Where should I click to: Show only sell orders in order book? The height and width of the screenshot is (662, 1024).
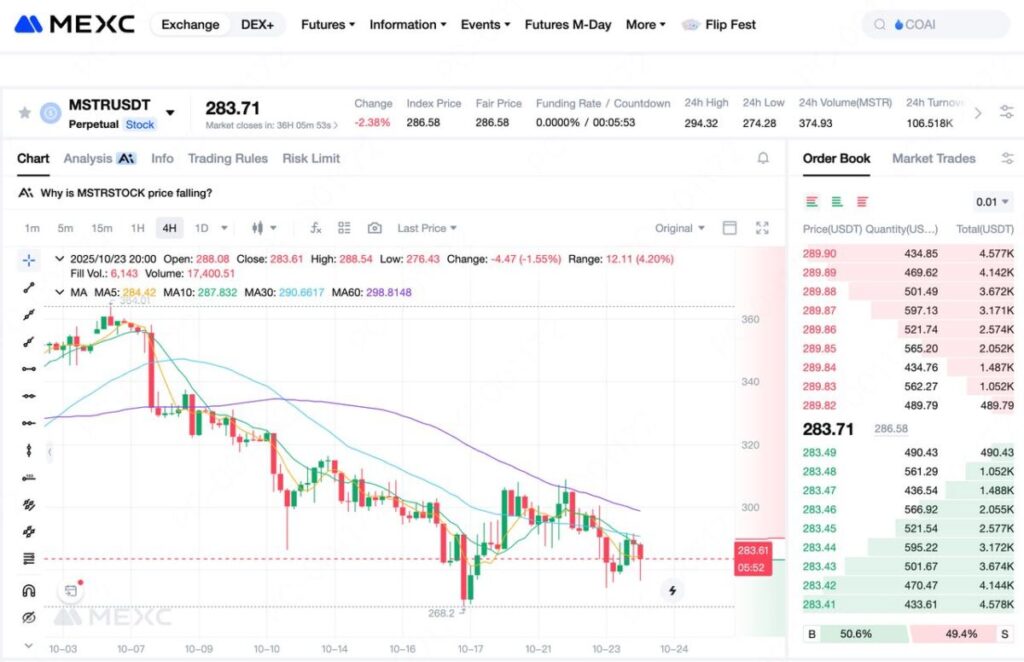pos(862,202)
